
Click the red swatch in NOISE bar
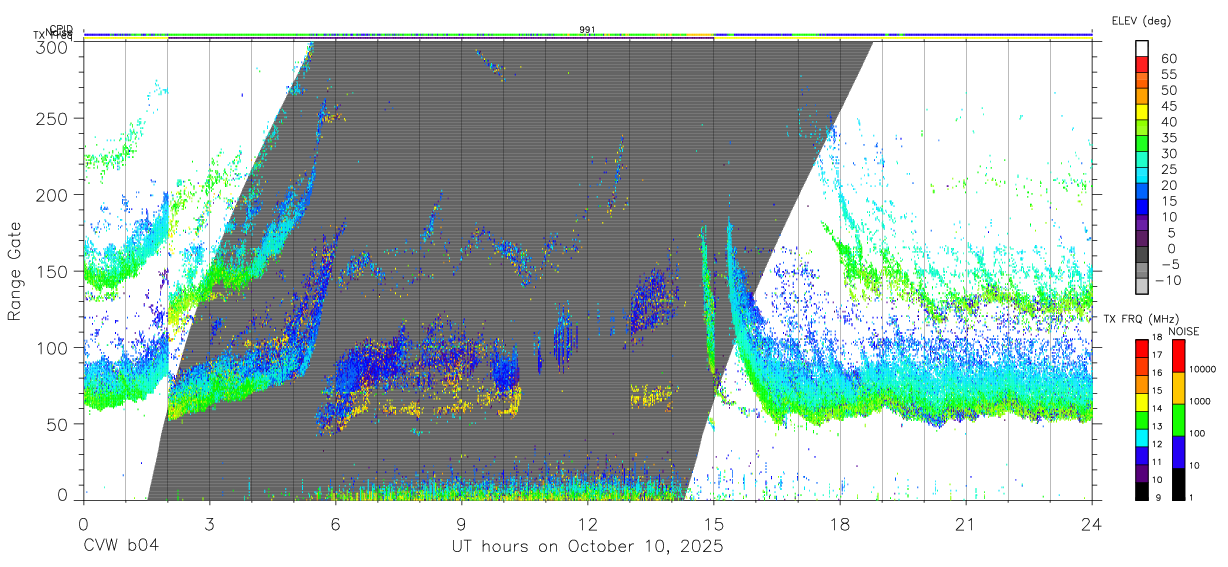coord(1177,355)
